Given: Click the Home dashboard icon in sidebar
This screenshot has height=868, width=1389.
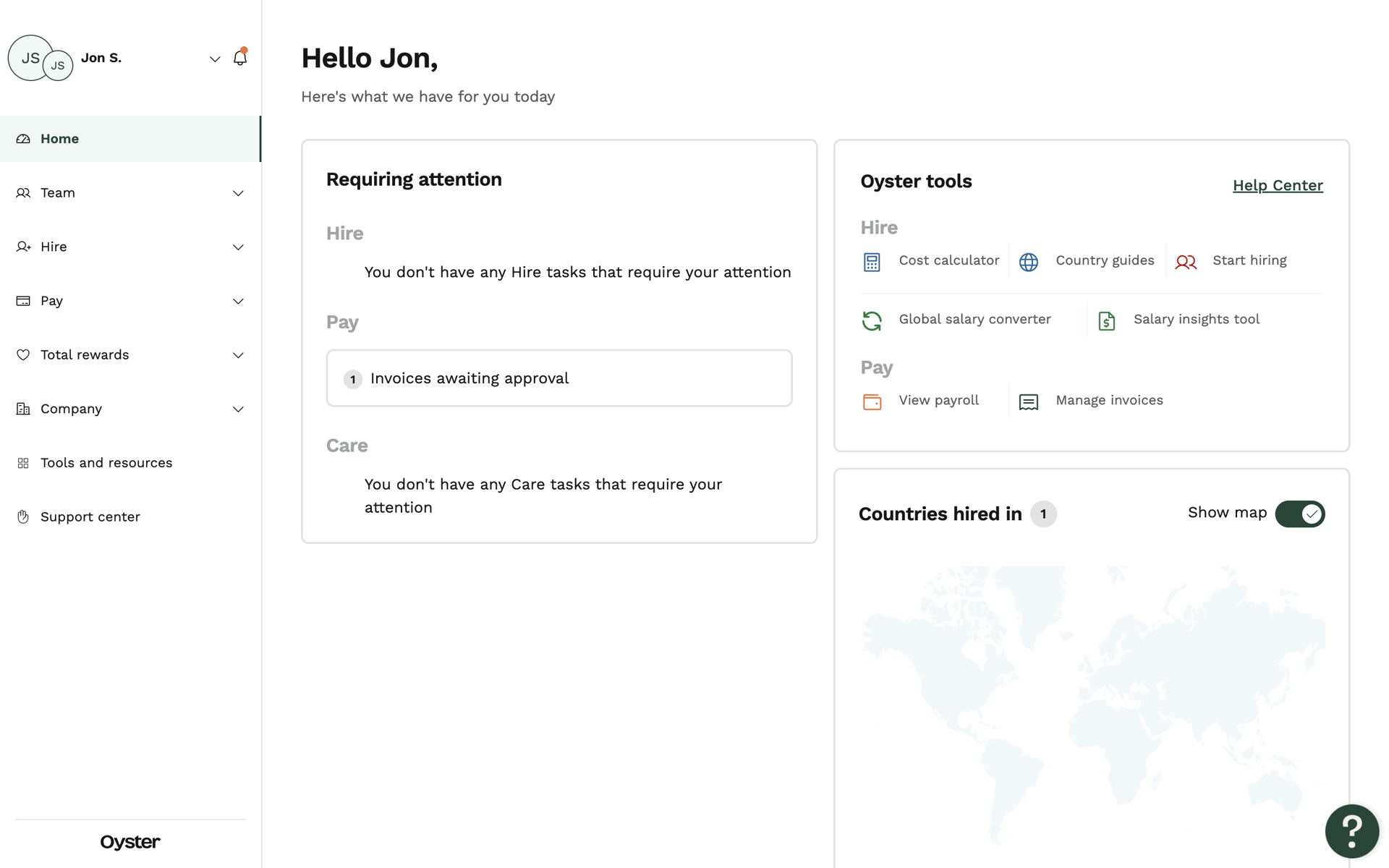Looking at the screenshot, I should [23, 139].
